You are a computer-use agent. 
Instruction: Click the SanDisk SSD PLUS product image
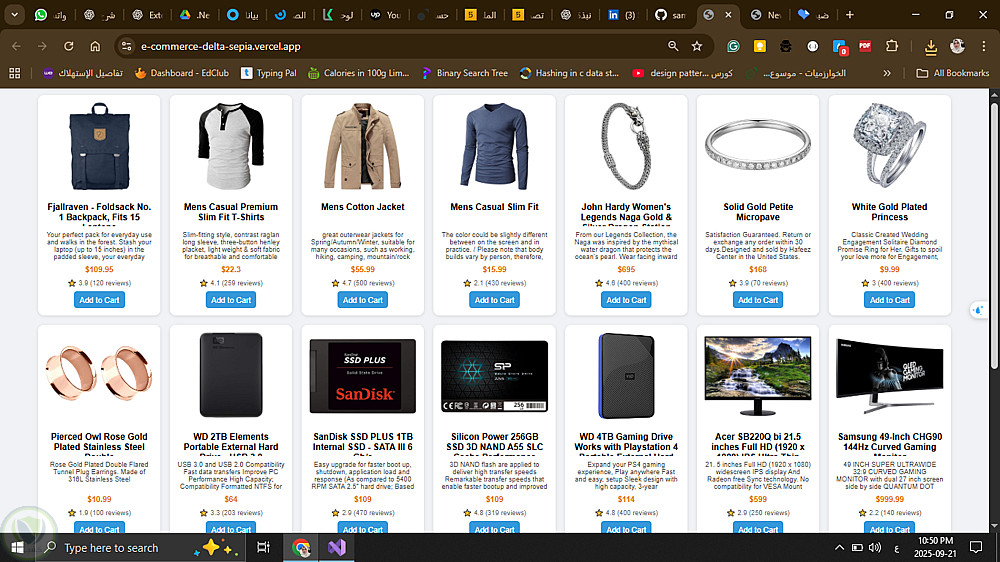point(363,376)
